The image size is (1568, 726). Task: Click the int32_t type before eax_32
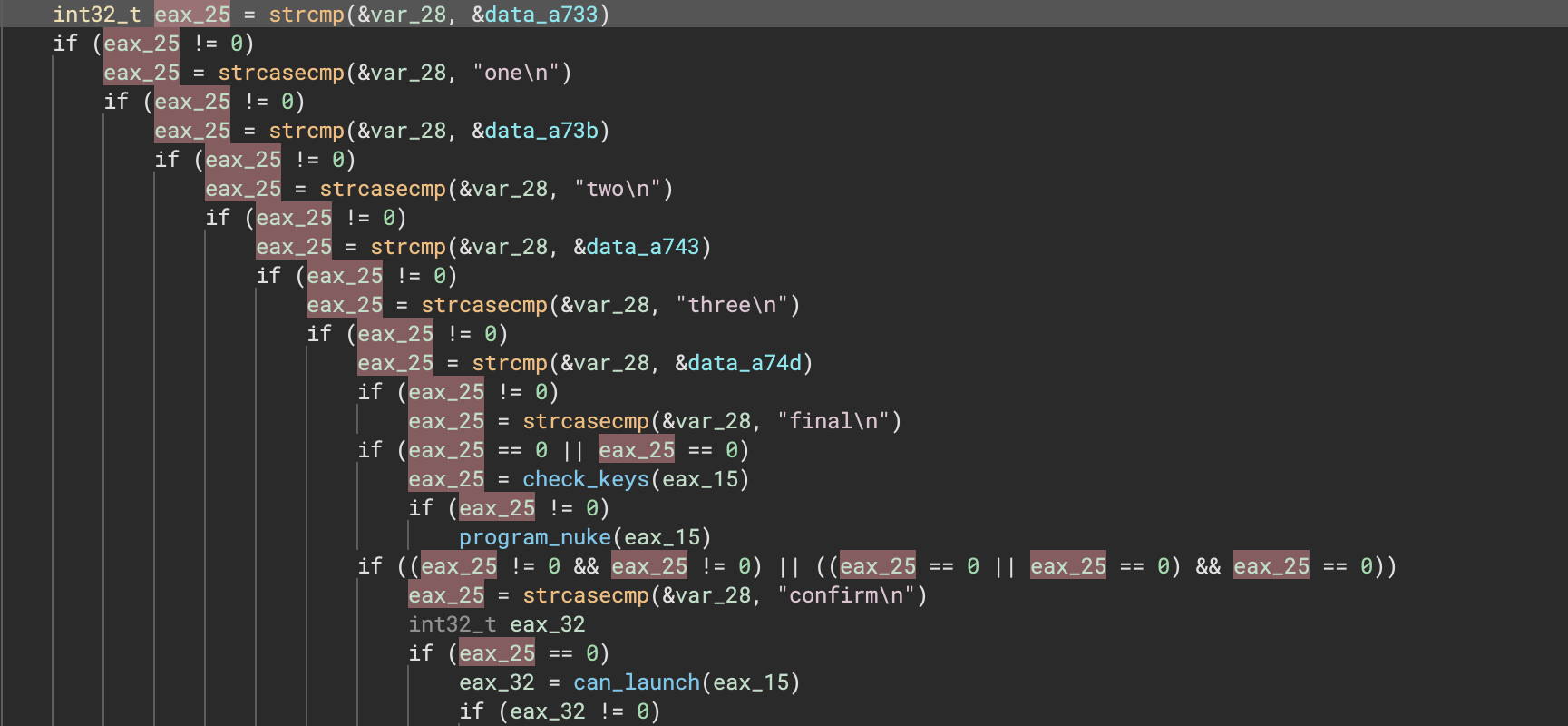pyautogui.click(x=453, y=624)
